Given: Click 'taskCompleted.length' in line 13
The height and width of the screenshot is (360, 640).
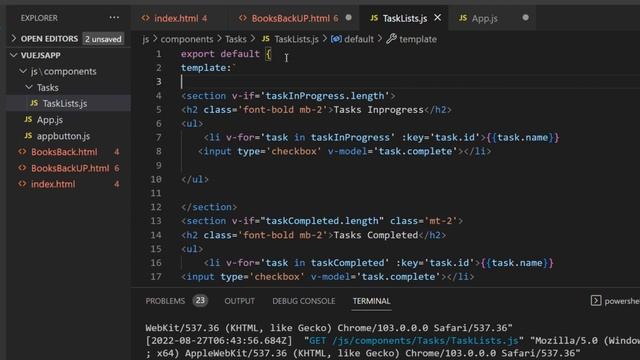Looking at the screenshot, I should (322, 221).
